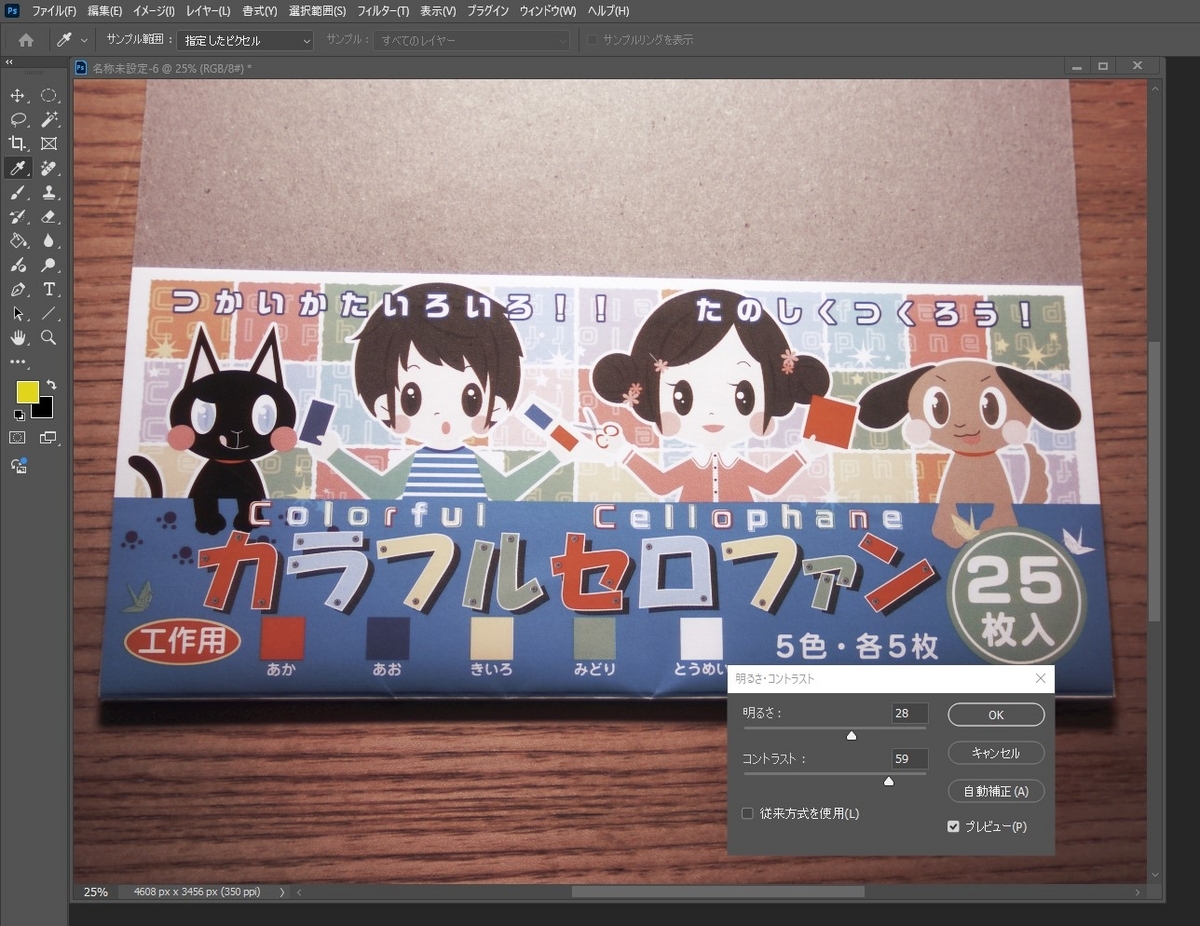Open the レイヤー menu

coord(208,11)
